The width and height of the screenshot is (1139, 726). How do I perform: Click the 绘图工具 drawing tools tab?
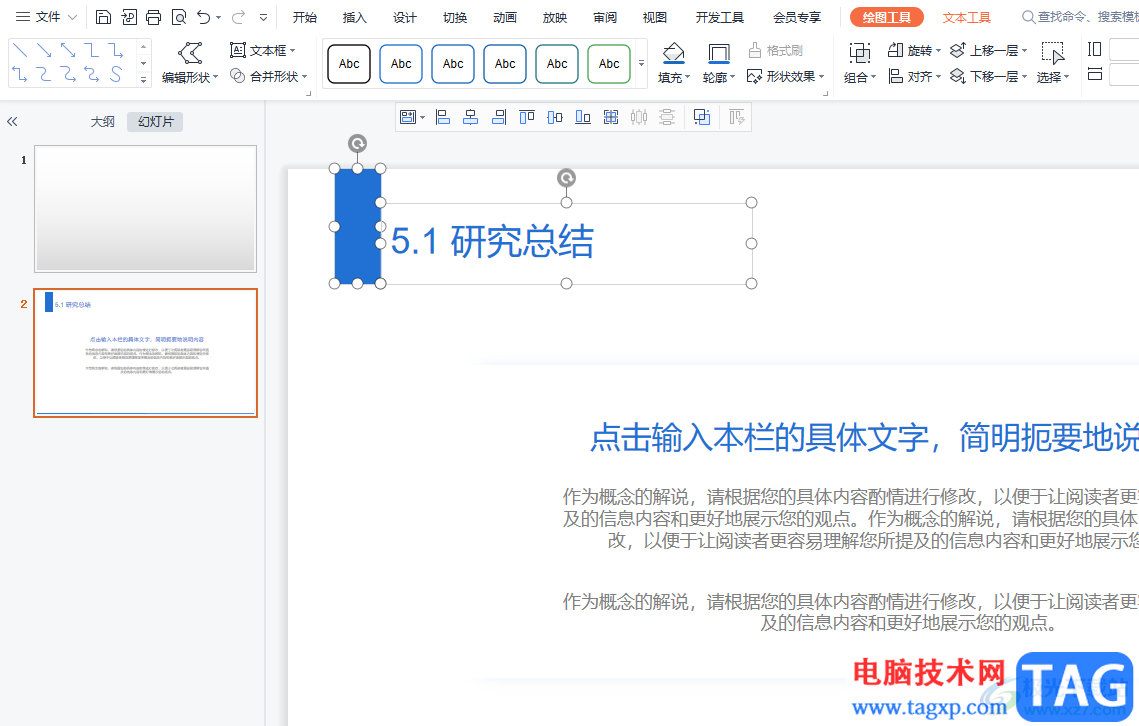(886, 17)
